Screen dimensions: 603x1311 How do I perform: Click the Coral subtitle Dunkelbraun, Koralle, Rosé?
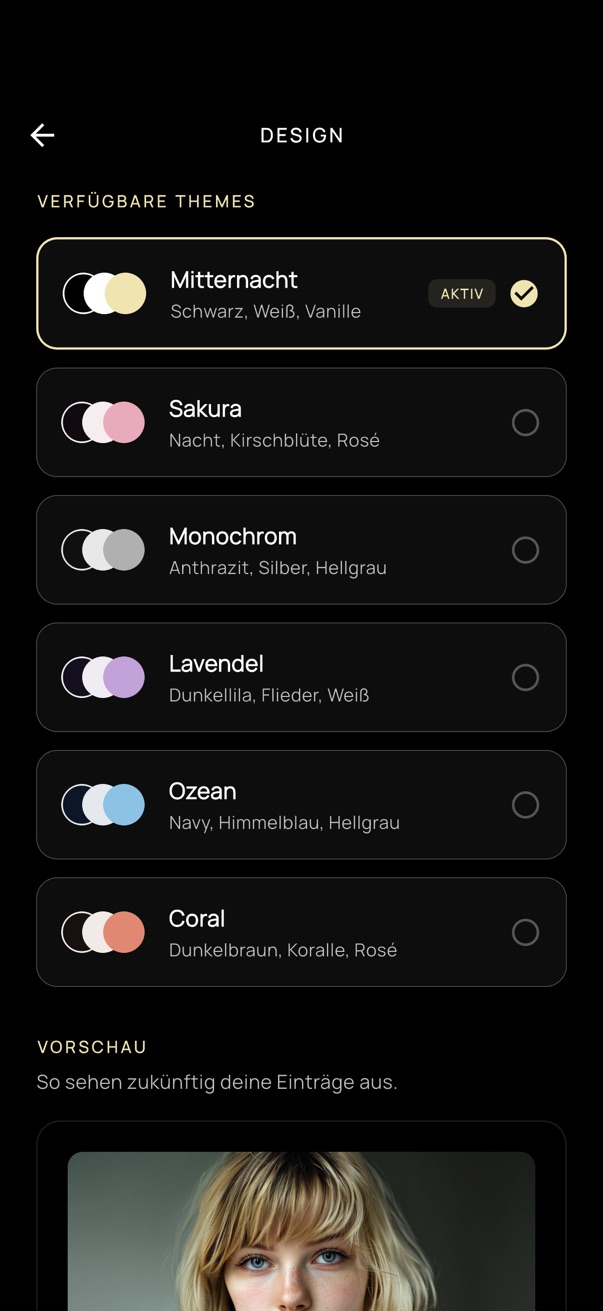point(283,950)
